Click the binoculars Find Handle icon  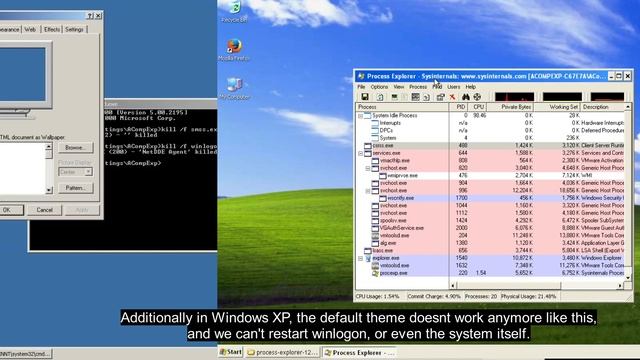466,97
